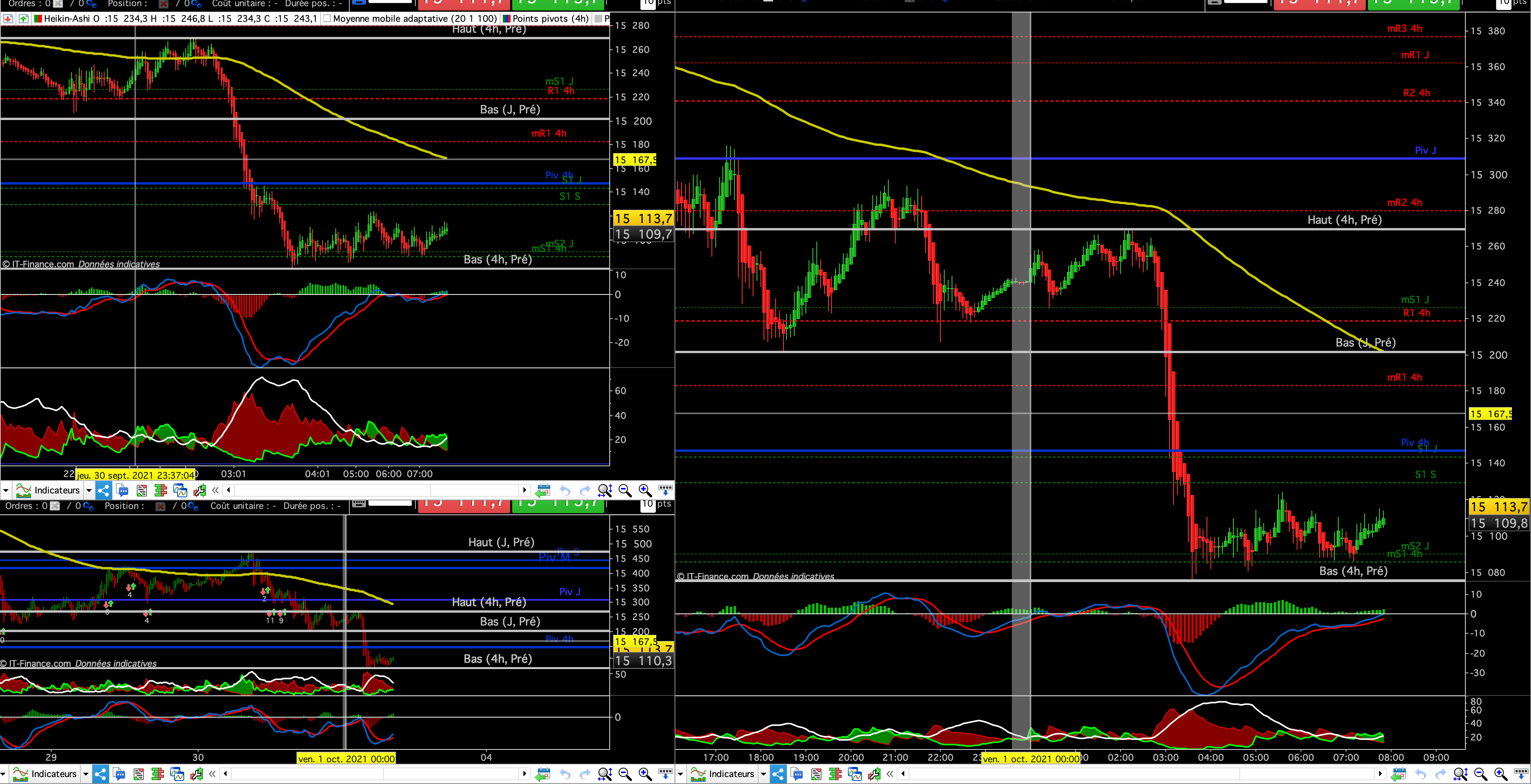Zoom in using magnifier-plus in right chart toolbar
This screenshot has height=784, width=1531.
point(1500,774)
